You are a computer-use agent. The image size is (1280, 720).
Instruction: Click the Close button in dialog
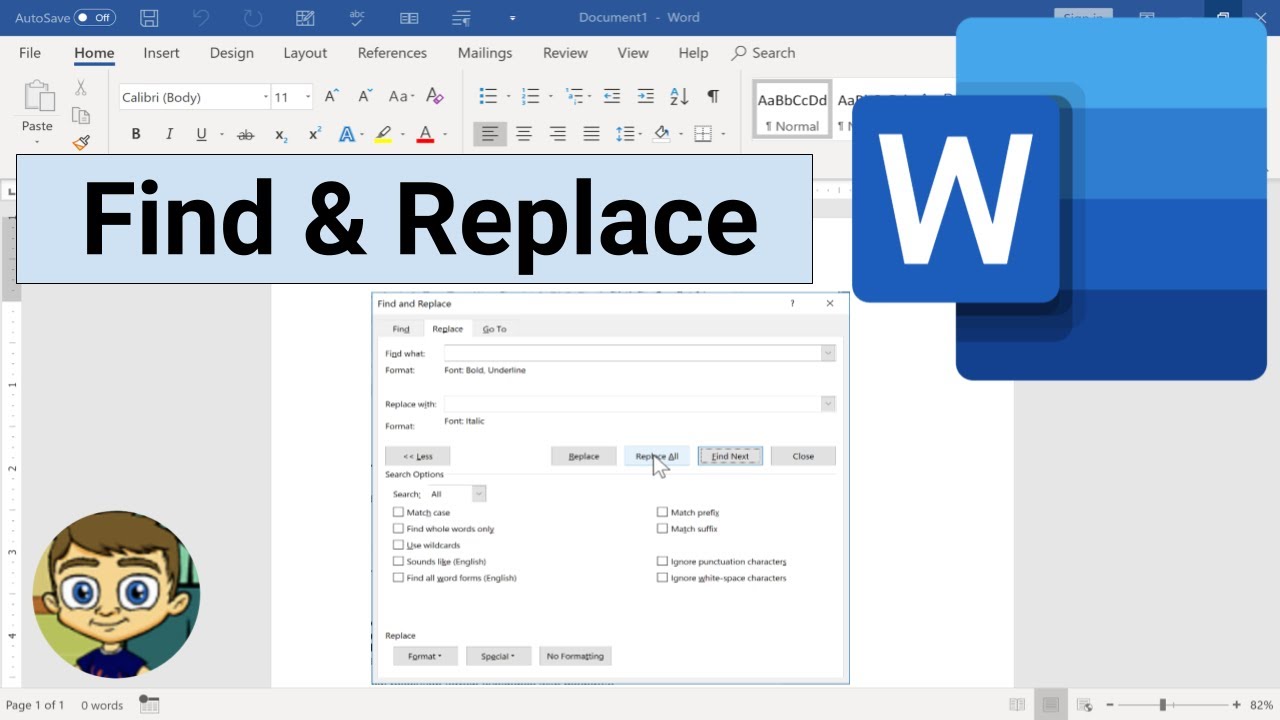803,456
